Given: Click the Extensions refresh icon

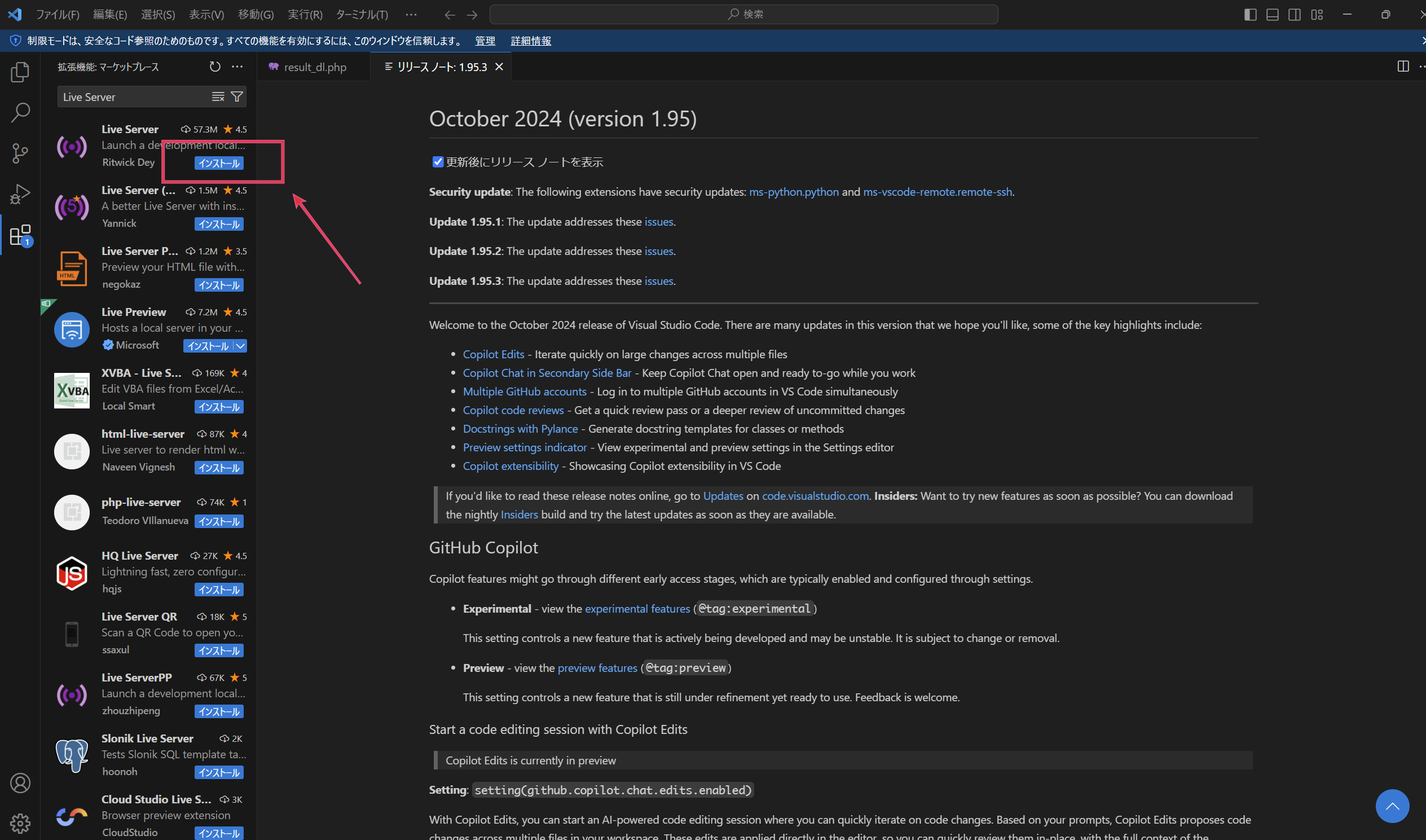Looking at the screenshot, I should (213, 66).
